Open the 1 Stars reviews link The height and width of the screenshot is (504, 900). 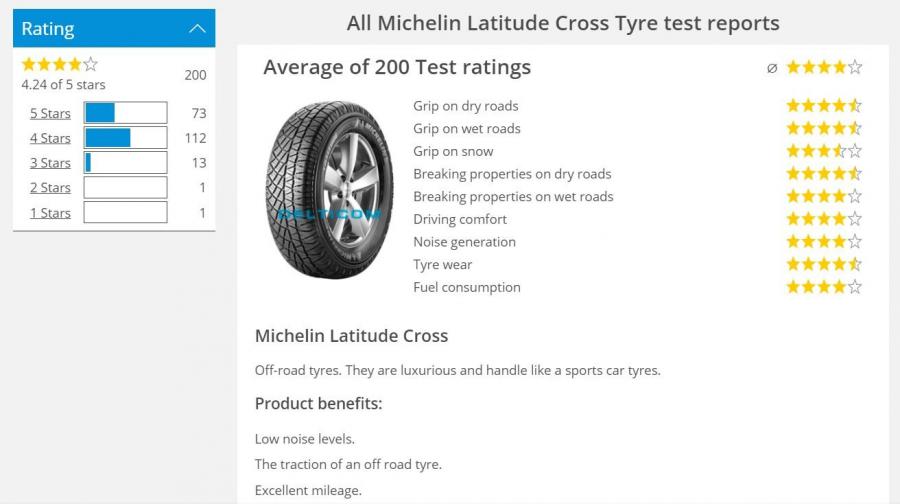pyautogui.click(x=50, y=213)
